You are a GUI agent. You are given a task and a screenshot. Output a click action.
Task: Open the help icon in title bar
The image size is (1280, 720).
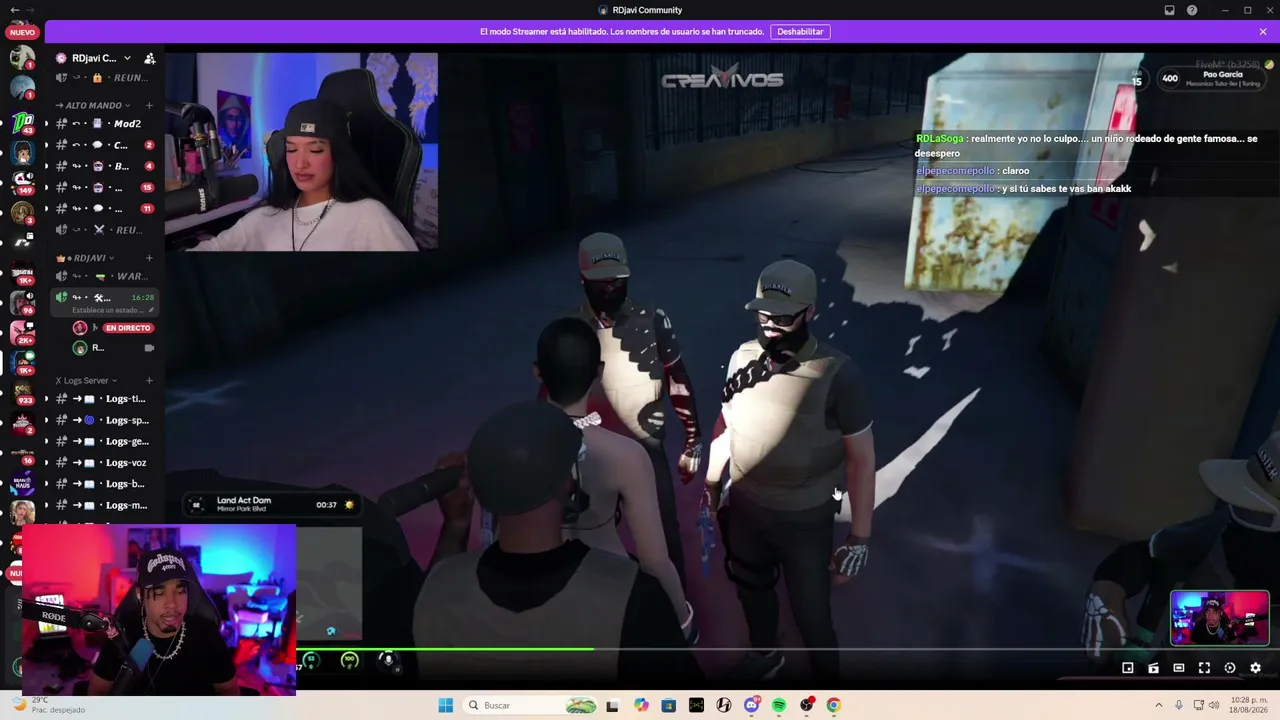click(1192, 10)
